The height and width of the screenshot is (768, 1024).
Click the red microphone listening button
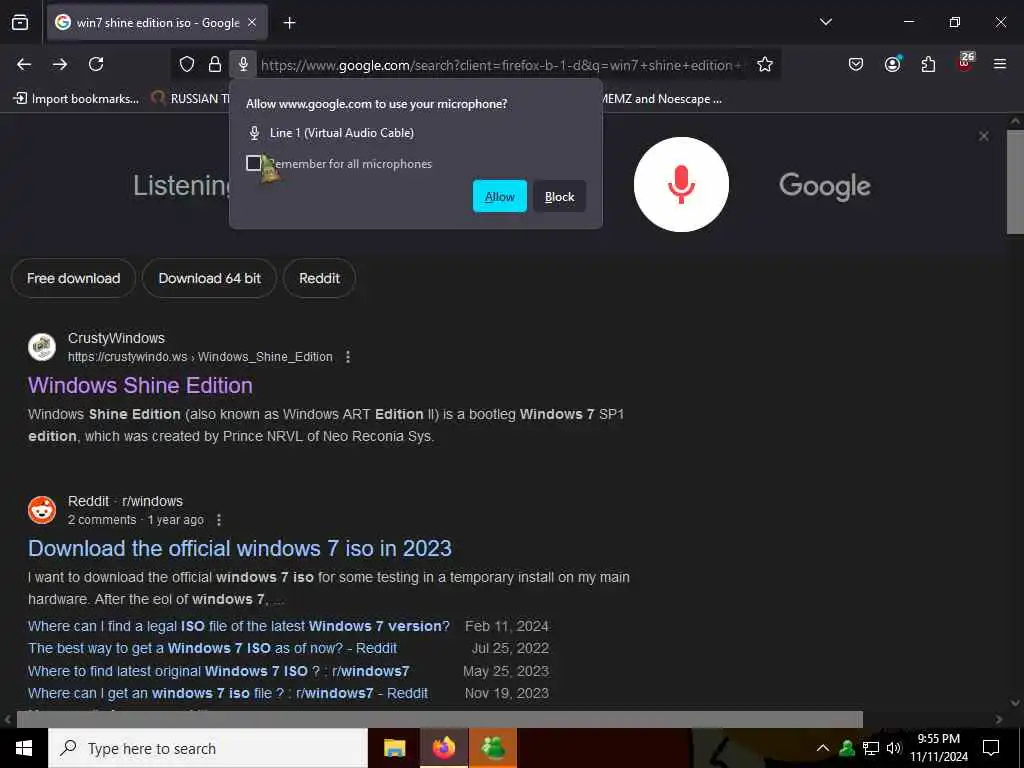pyautogui.click(x=681, y=184)
